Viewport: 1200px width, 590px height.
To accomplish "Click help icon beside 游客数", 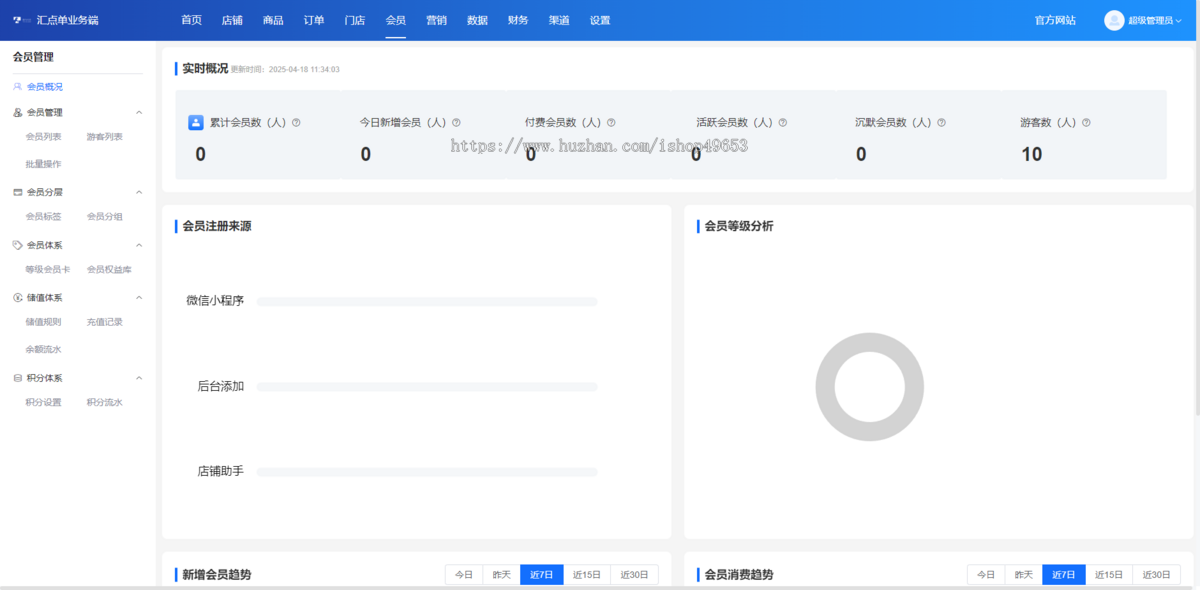I will pyautogui.click(x=1086, y=123).
